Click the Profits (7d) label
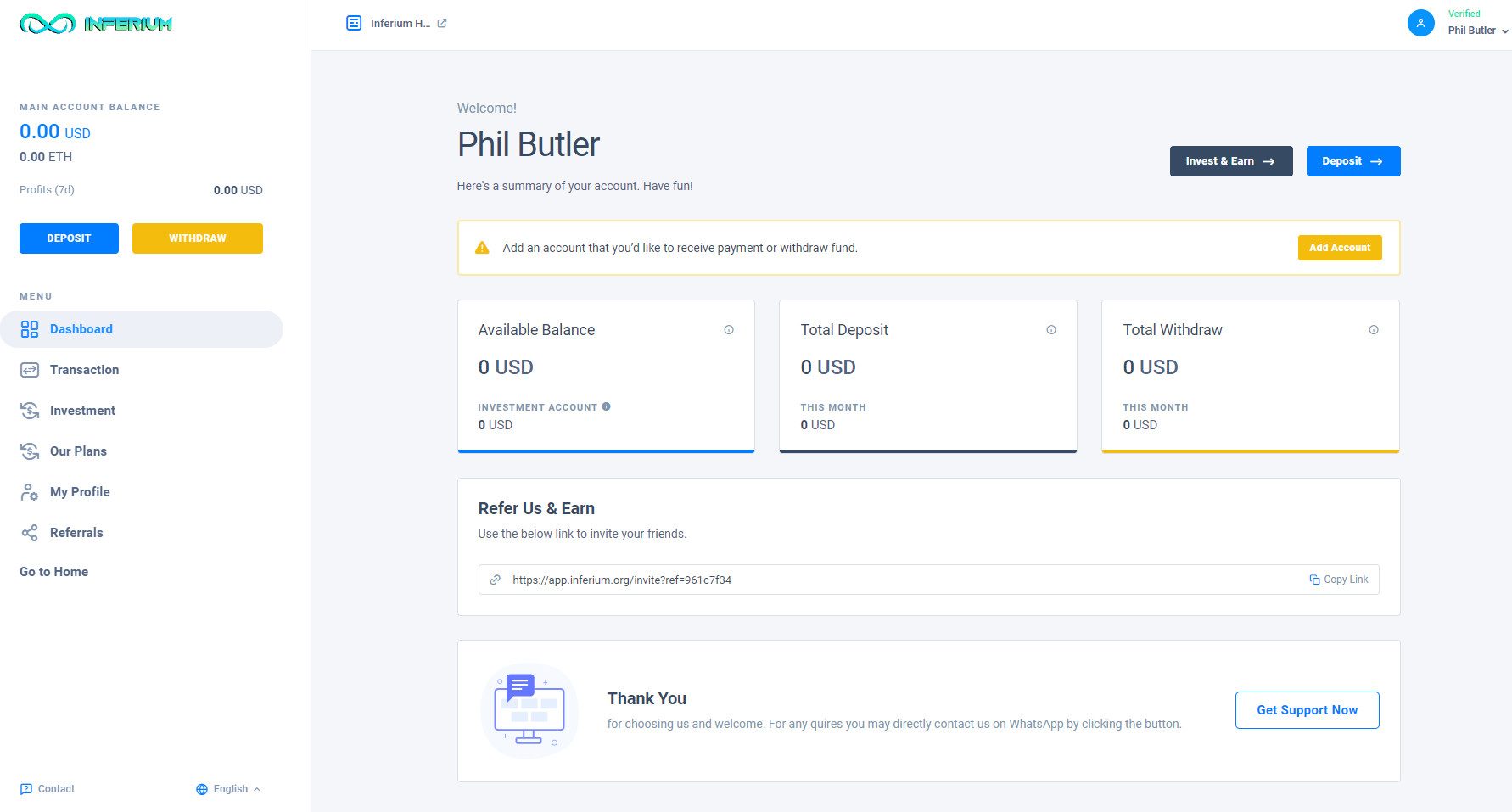1512x812 pixels. pyautogui.click(x=47, y=190)
